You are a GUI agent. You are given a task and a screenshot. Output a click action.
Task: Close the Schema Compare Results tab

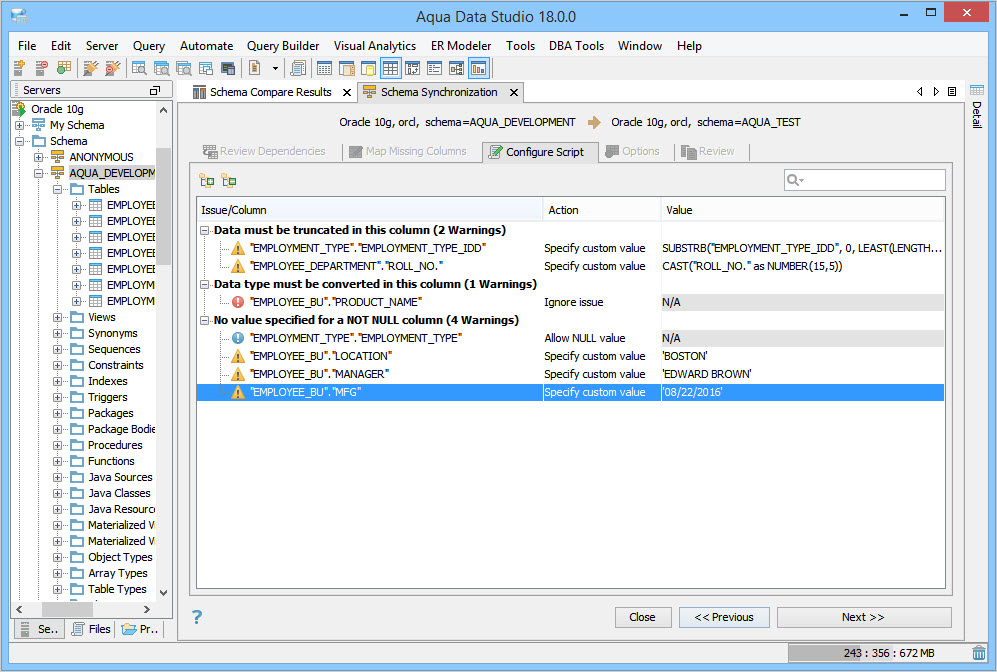tap(347, 93)
